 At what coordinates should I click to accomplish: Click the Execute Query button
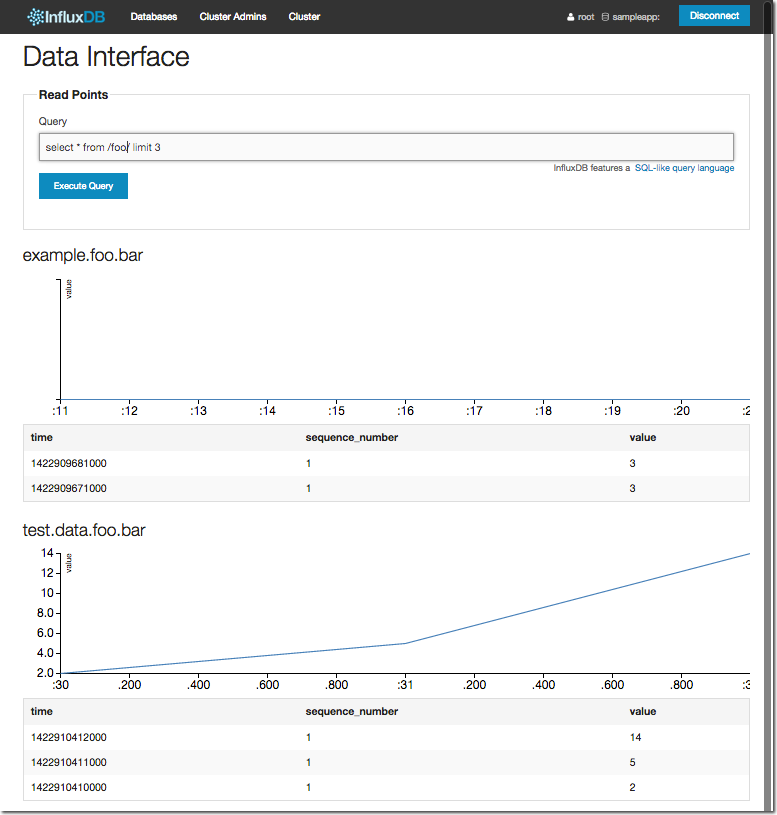[83, 186]
